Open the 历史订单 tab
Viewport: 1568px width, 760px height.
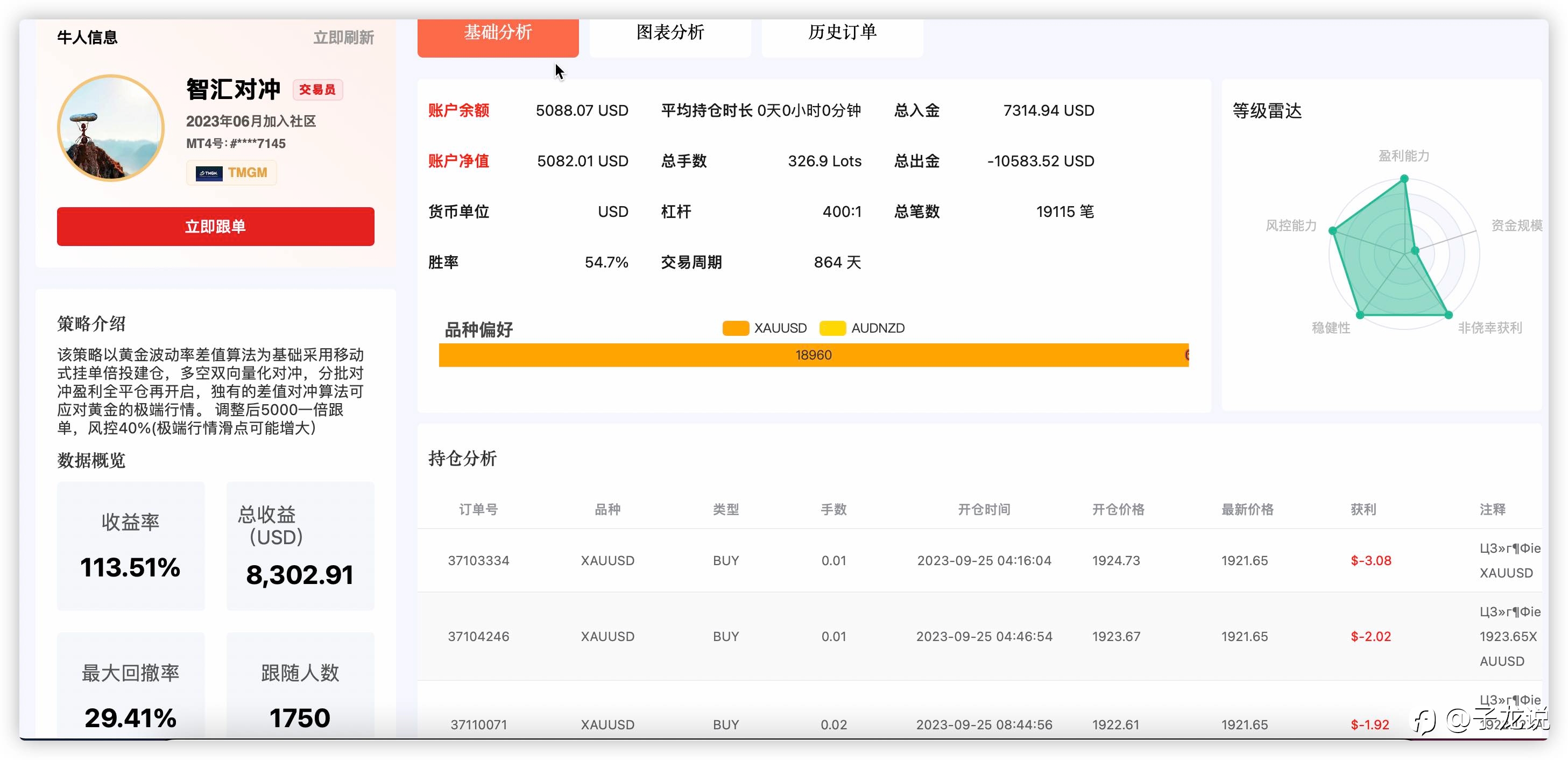(843, 33)
